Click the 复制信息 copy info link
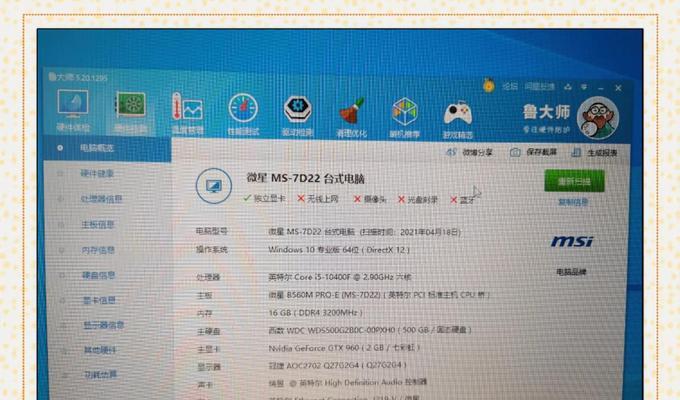This screenshot has height=400, width=680. (x=573, y=202)
